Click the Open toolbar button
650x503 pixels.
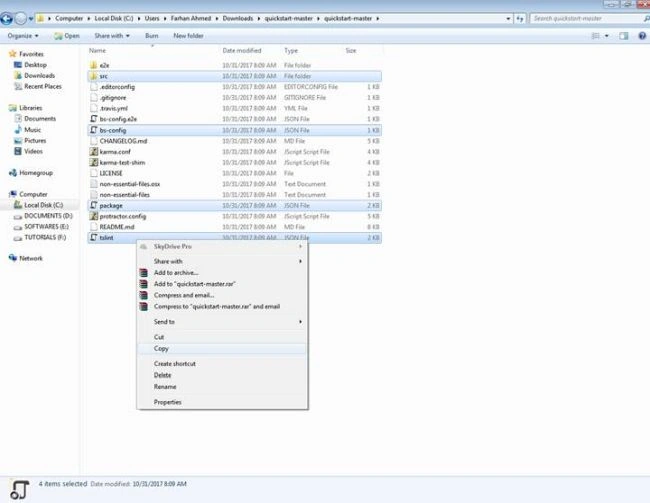point(67,36)
